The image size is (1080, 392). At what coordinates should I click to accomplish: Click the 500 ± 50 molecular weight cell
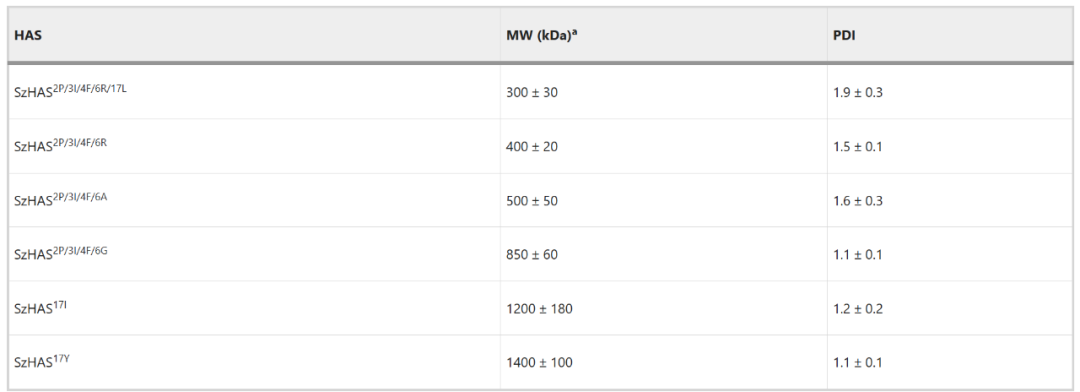pos(532,201)
